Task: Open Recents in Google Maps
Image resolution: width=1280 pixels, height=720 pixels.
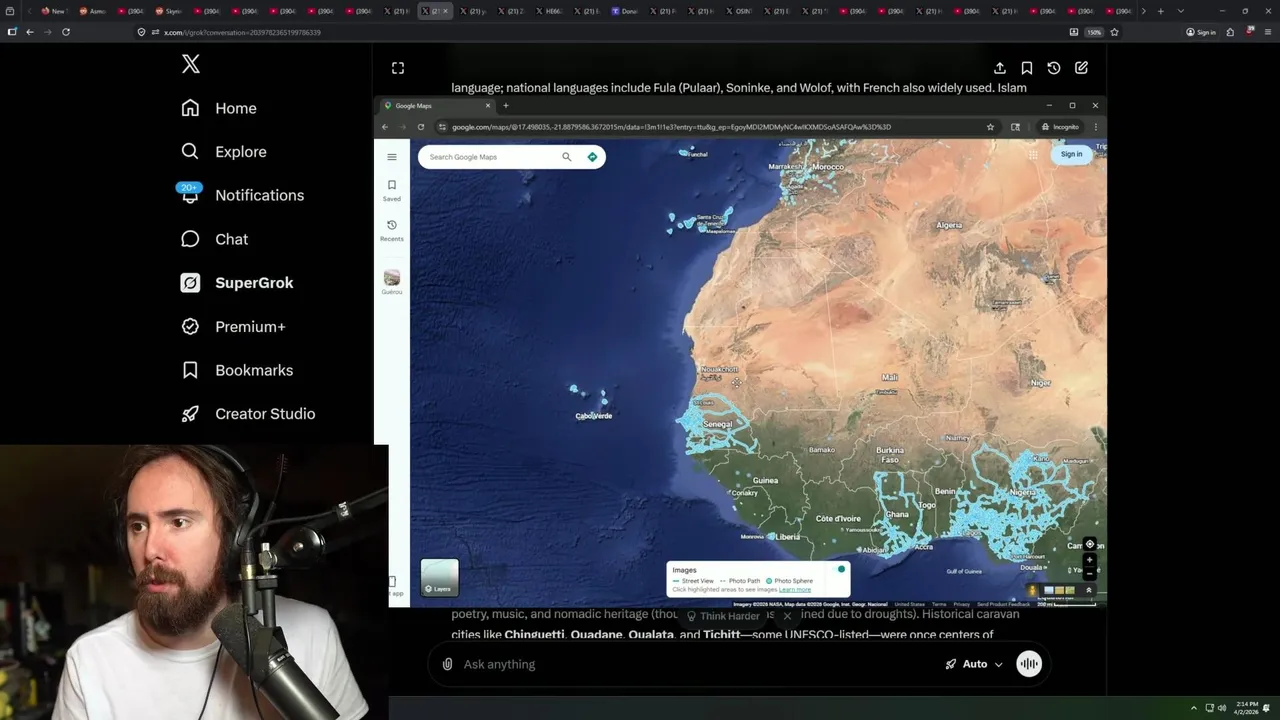Action: [x=392, y=230]
